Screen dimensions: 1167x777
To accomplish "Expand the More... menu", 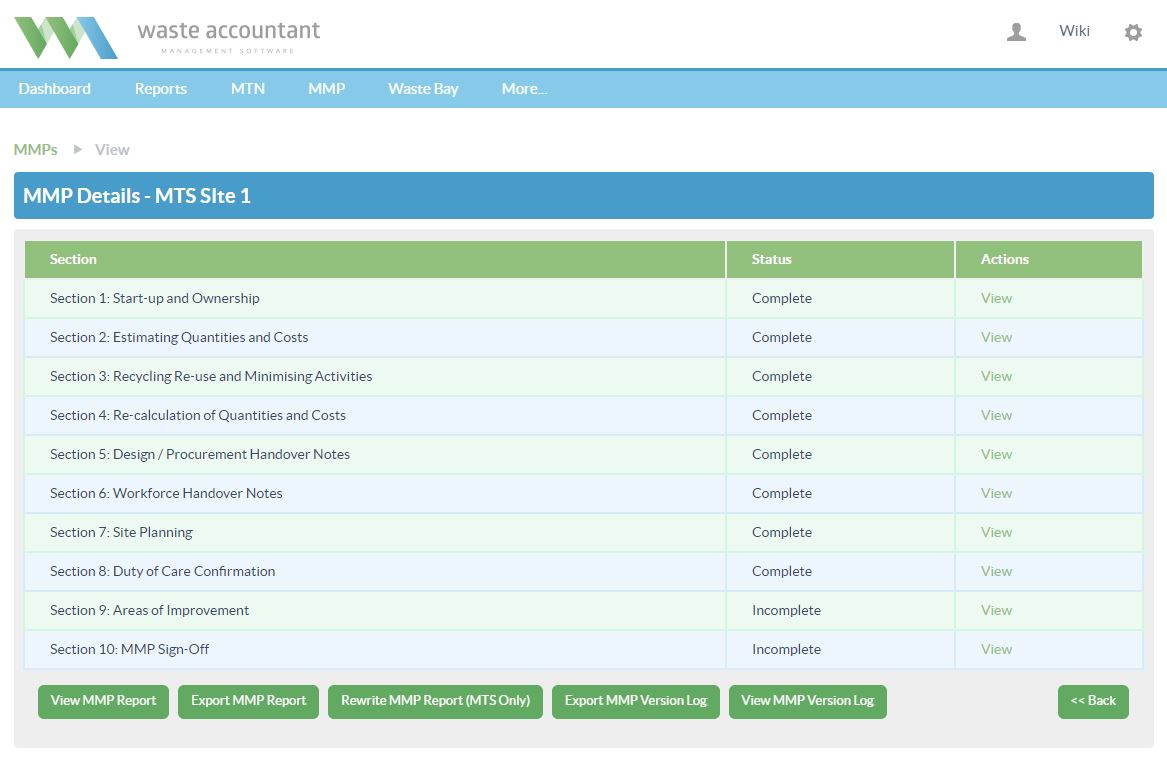I will click(x=524, y=89).
